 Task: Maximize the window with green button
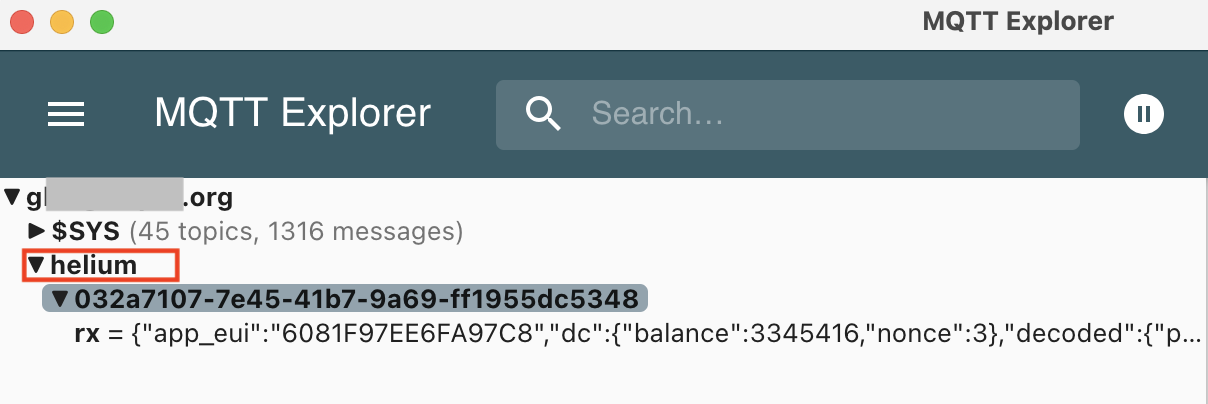point(102,21)
